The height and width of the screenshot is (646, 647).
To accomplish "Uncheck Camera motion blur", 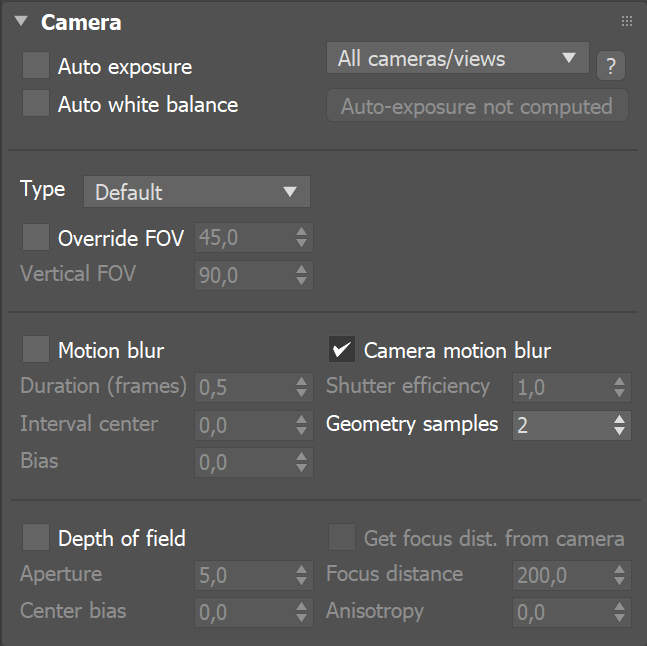I will click(x=342, y=349).
